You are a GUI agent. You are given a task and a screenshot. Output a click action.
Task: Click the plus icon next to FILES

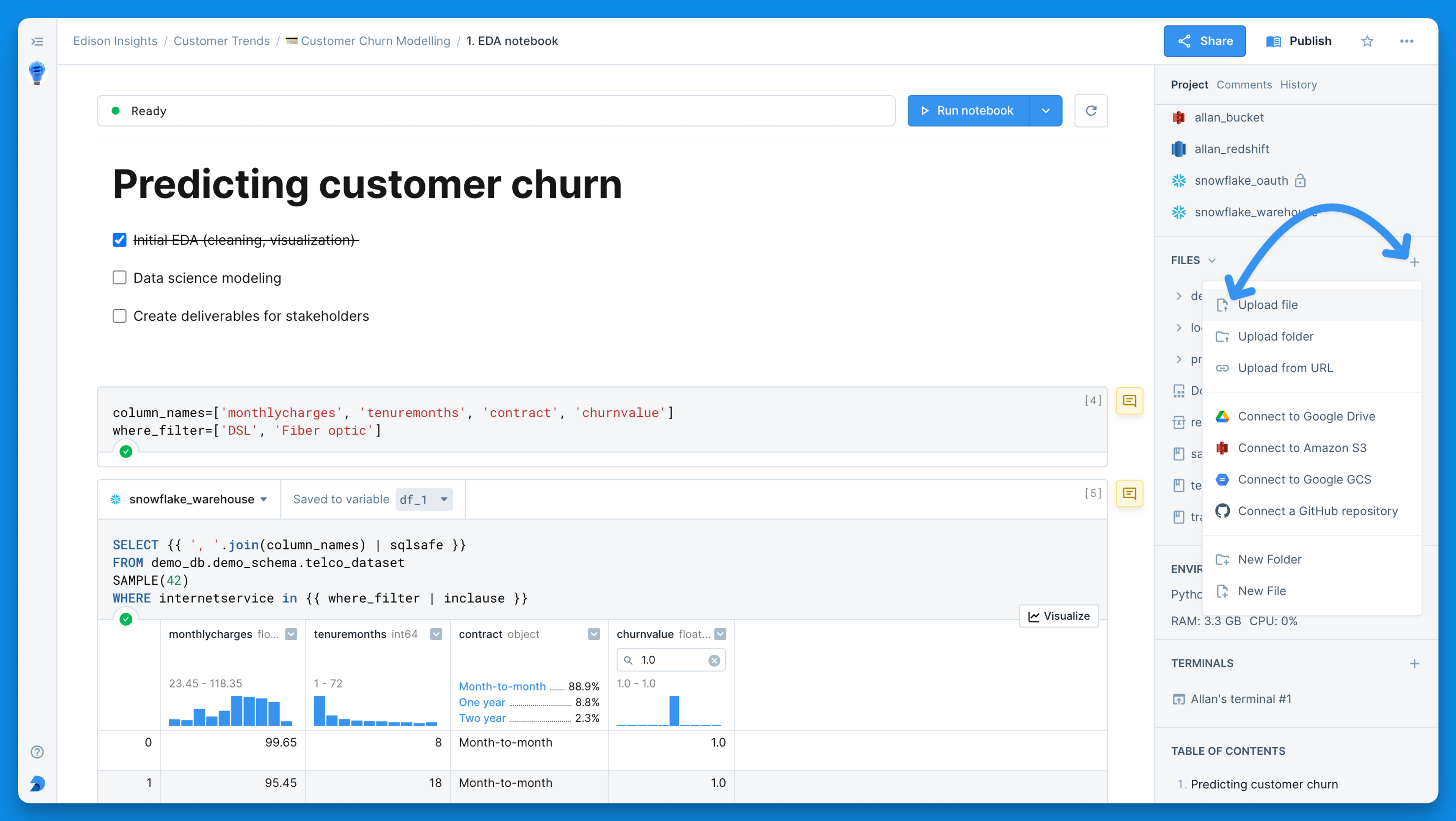click(x=1414, y=262)
